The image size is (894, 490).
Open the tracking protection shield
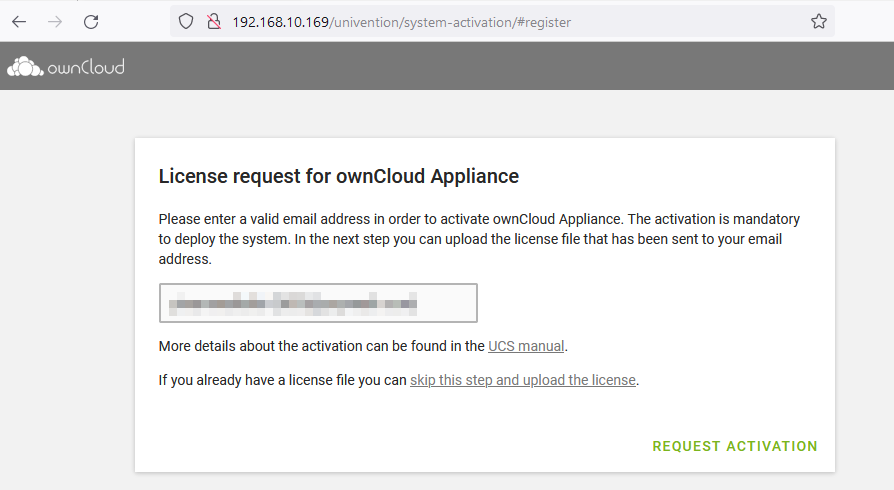pyautogui.click(x=185, y=21)
